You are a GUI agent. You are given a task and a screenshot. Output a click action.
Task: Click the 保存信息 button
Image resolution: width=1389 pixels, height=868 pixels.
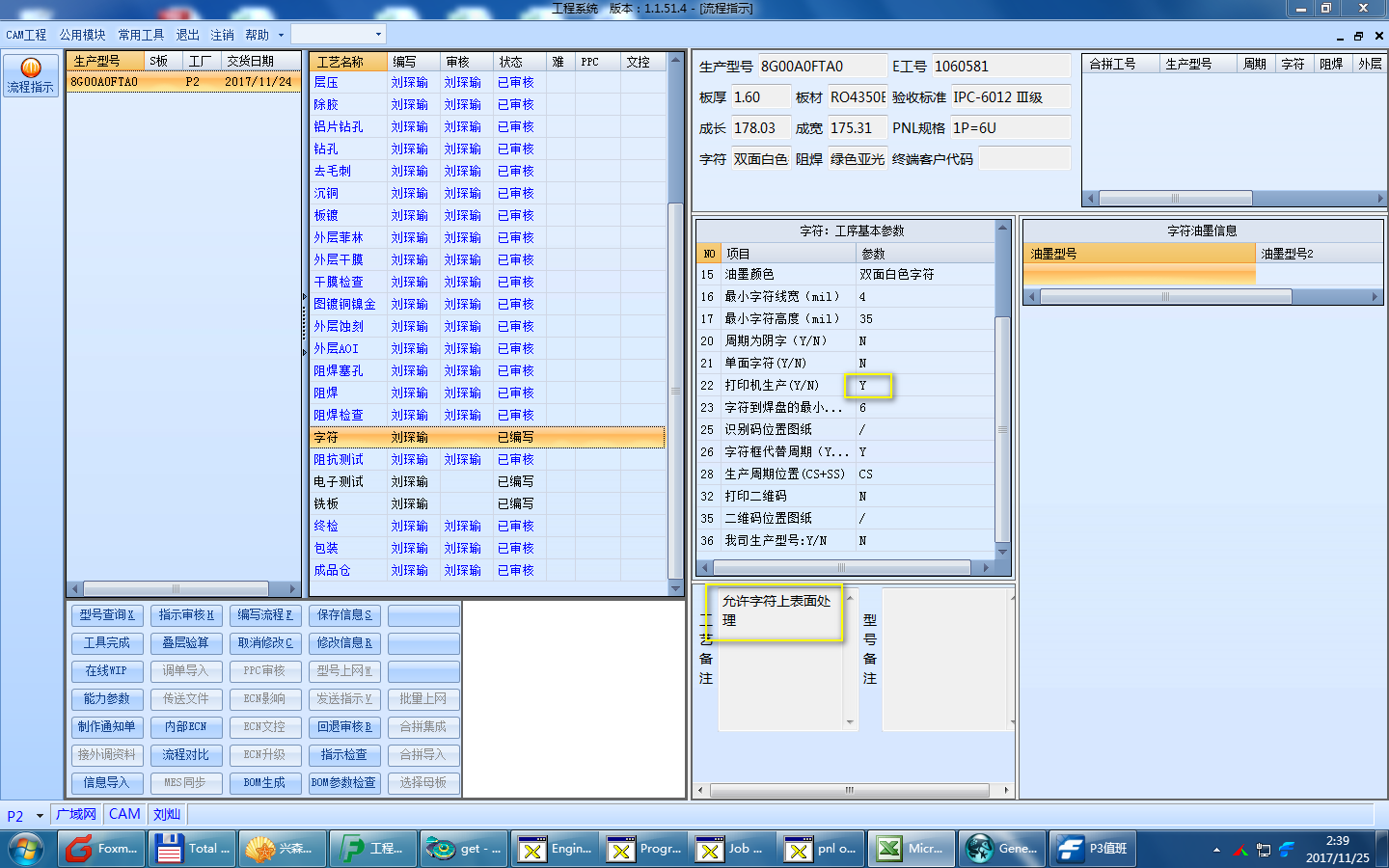344,615
